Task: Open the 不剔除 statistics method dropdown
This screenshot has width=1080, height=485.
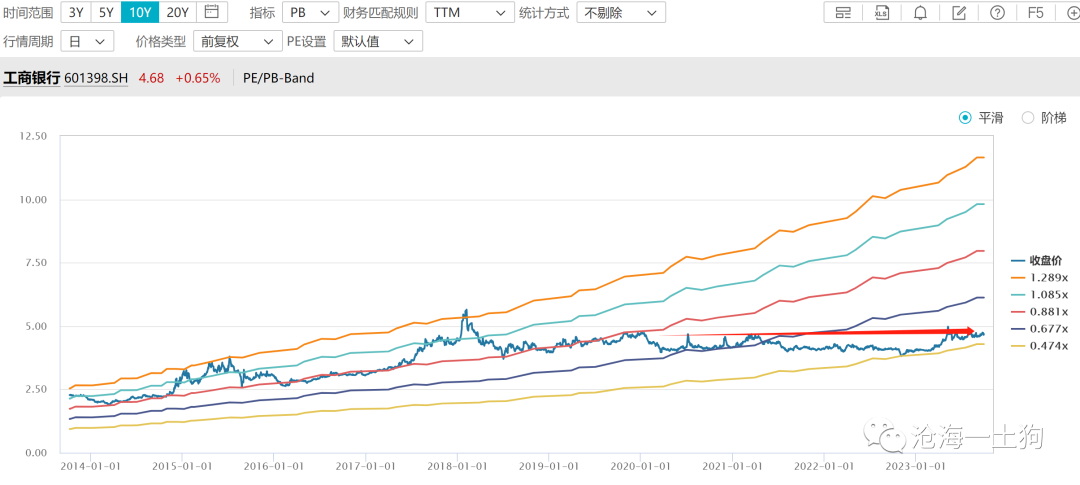Action: [x=620, y=13]
